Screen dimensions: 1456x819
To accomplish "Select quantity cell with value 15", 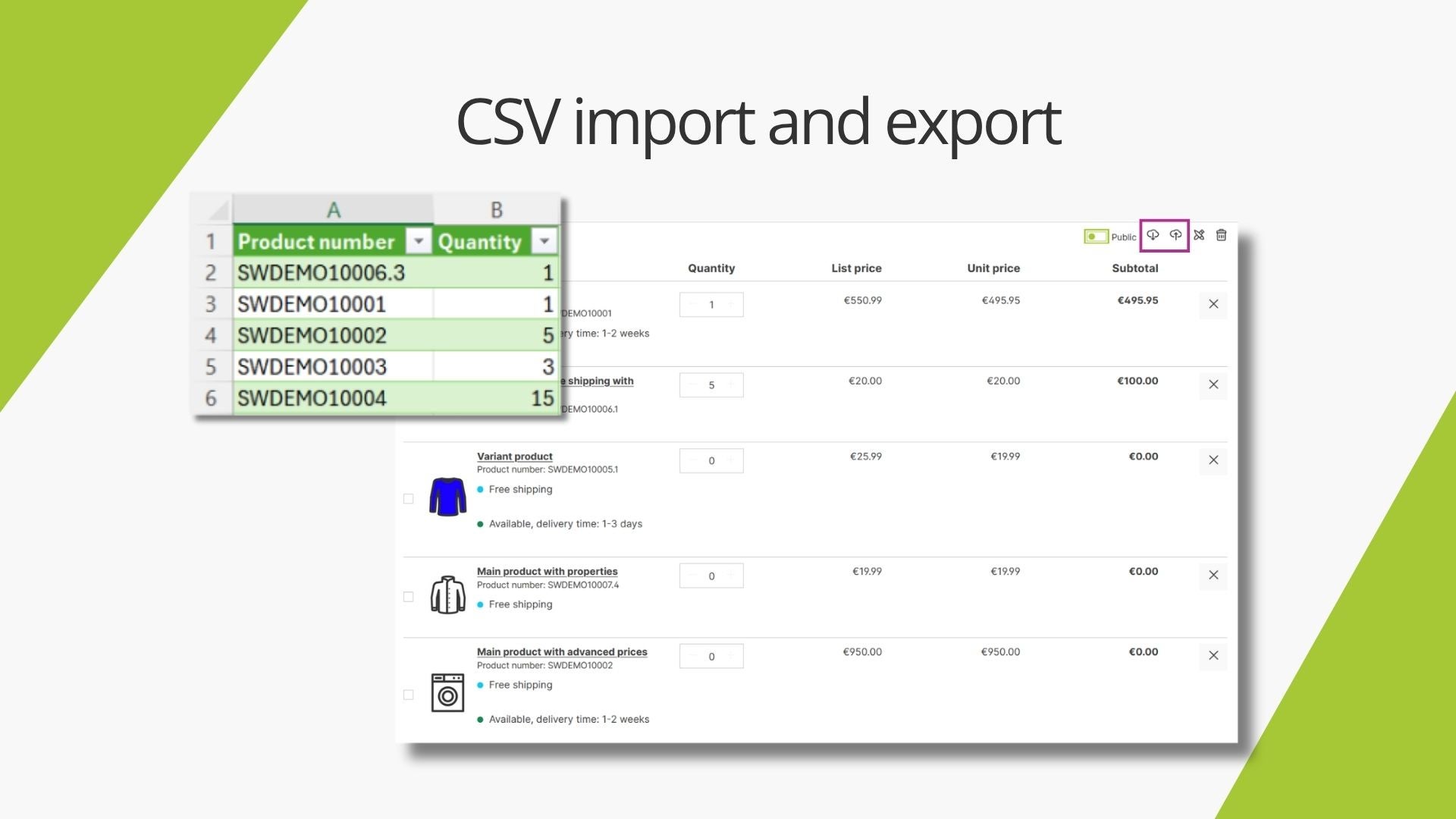I will 497,398.
